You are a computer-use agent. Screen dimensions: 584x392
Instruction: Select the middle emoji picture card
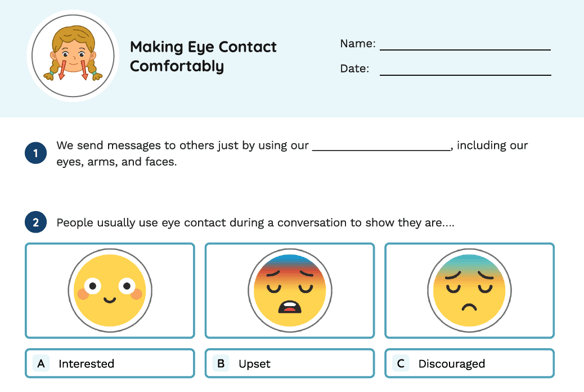[290, 291]
